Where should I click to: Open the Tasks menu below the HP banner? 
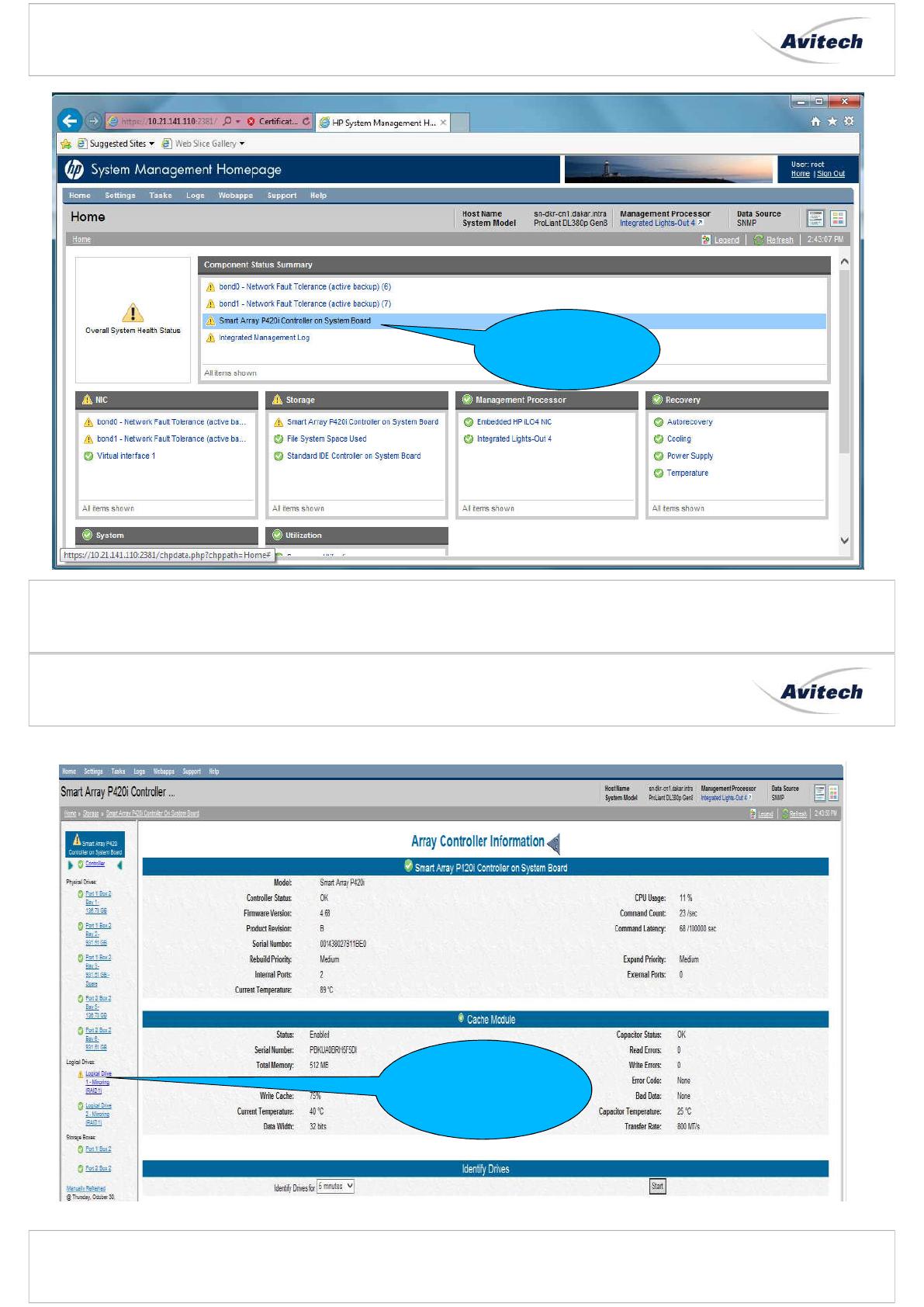pos(161,196)
